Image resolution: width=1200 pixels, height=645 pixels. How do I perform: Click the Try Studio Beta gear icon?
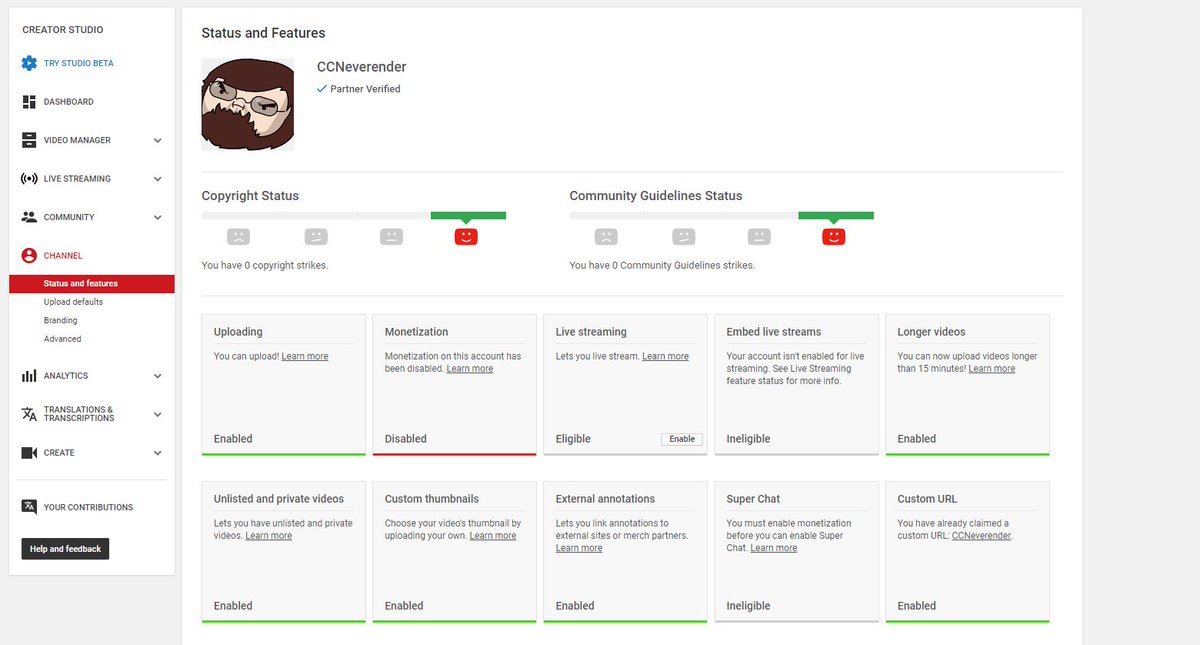coord(29,63)
